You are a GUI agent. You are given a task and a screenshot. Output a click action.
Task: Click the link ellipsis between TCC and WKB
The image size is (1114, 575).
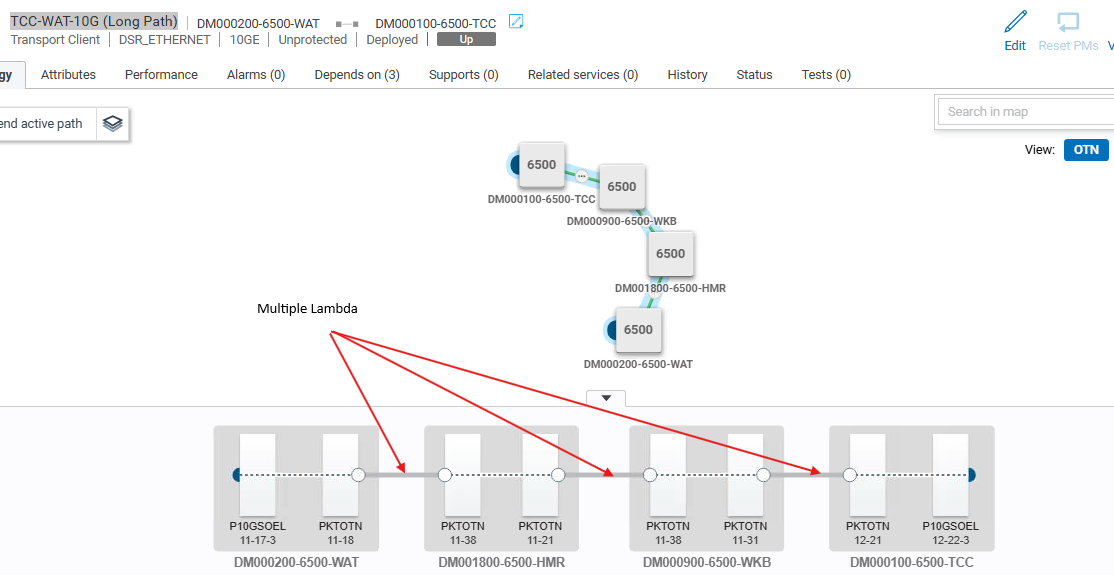(x=582, y=176)
